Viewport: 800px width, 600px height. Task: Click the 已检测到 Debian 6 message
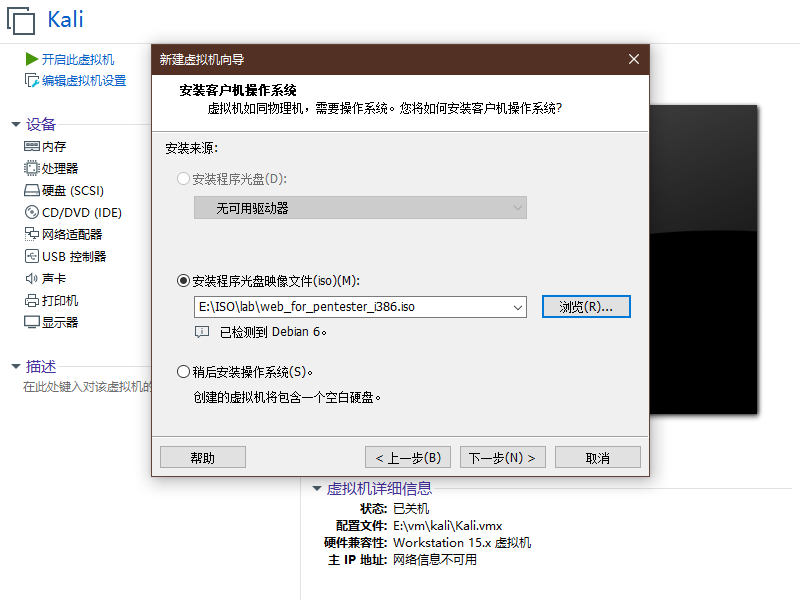point(273,332)
